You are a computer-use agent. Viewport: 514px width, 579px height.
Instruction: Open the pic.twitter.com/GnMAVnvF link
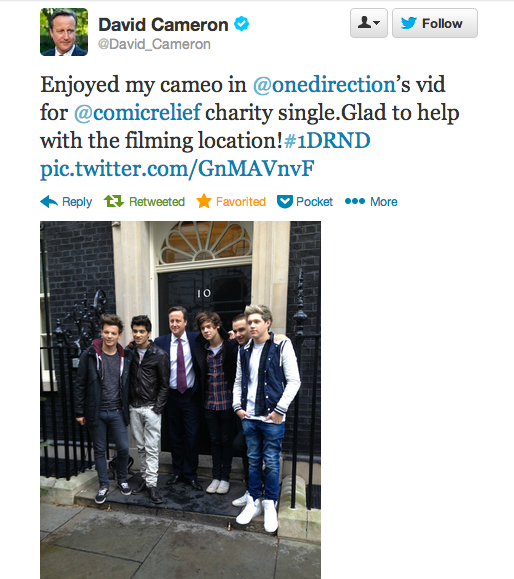pyautogui.click(x=177, y=169)
